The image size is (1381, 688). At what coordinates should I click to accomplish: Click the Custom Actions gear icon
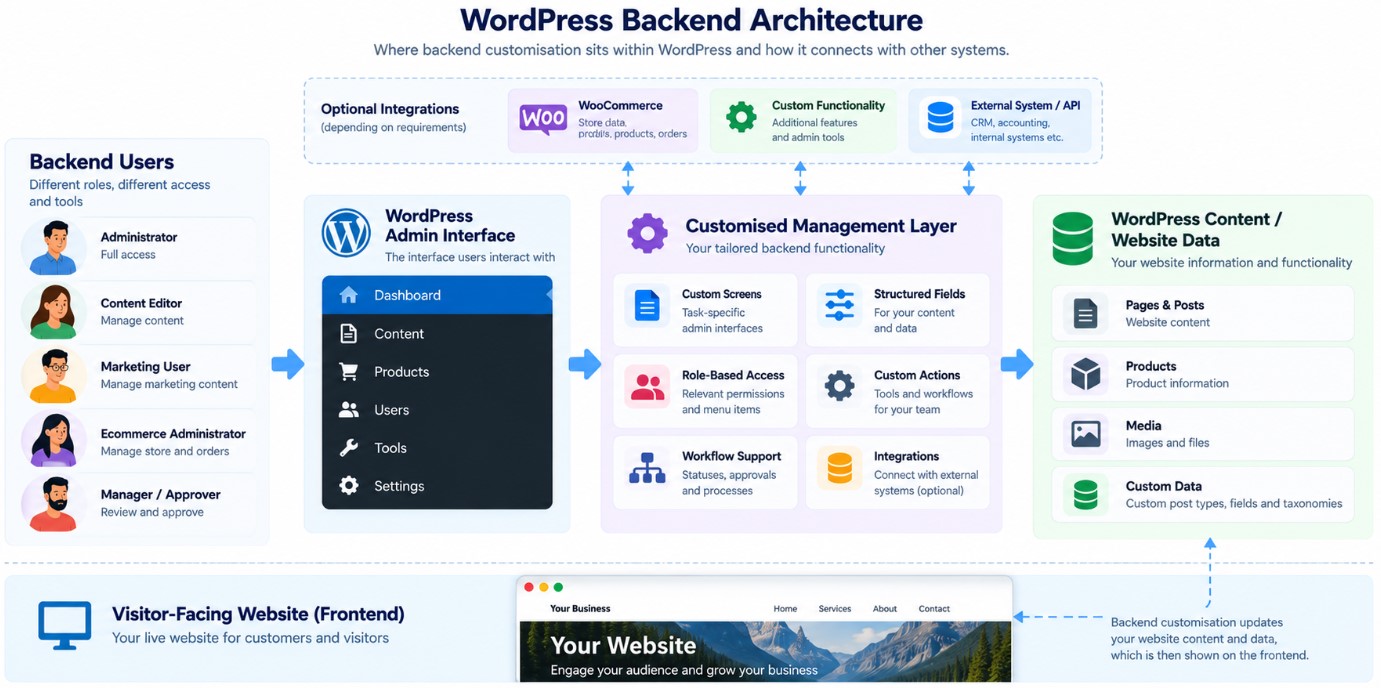pos(839,386)
